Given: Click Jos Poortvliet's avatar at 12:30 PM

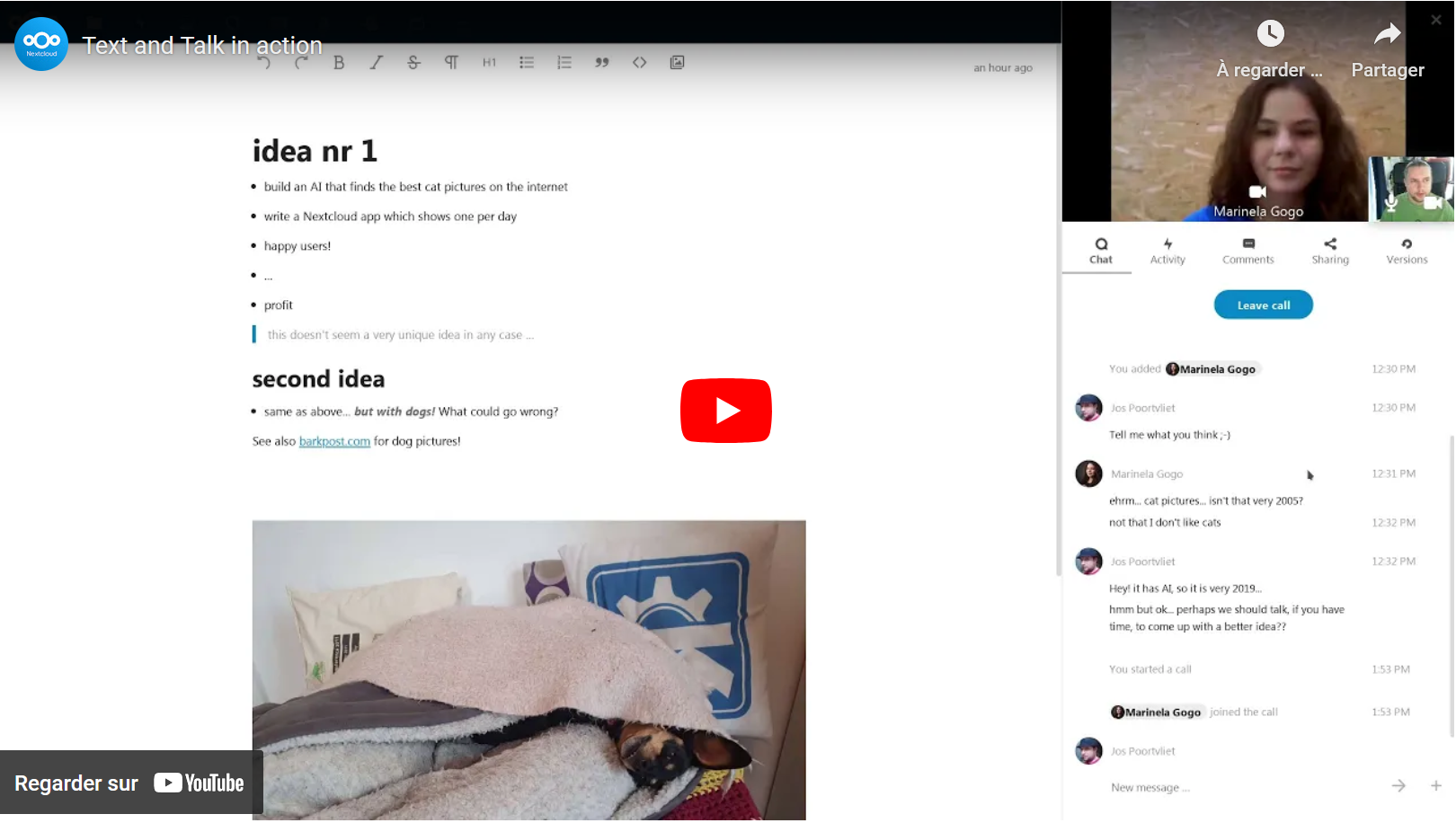Looking at the screenshot, I should tap(1089, 408).
